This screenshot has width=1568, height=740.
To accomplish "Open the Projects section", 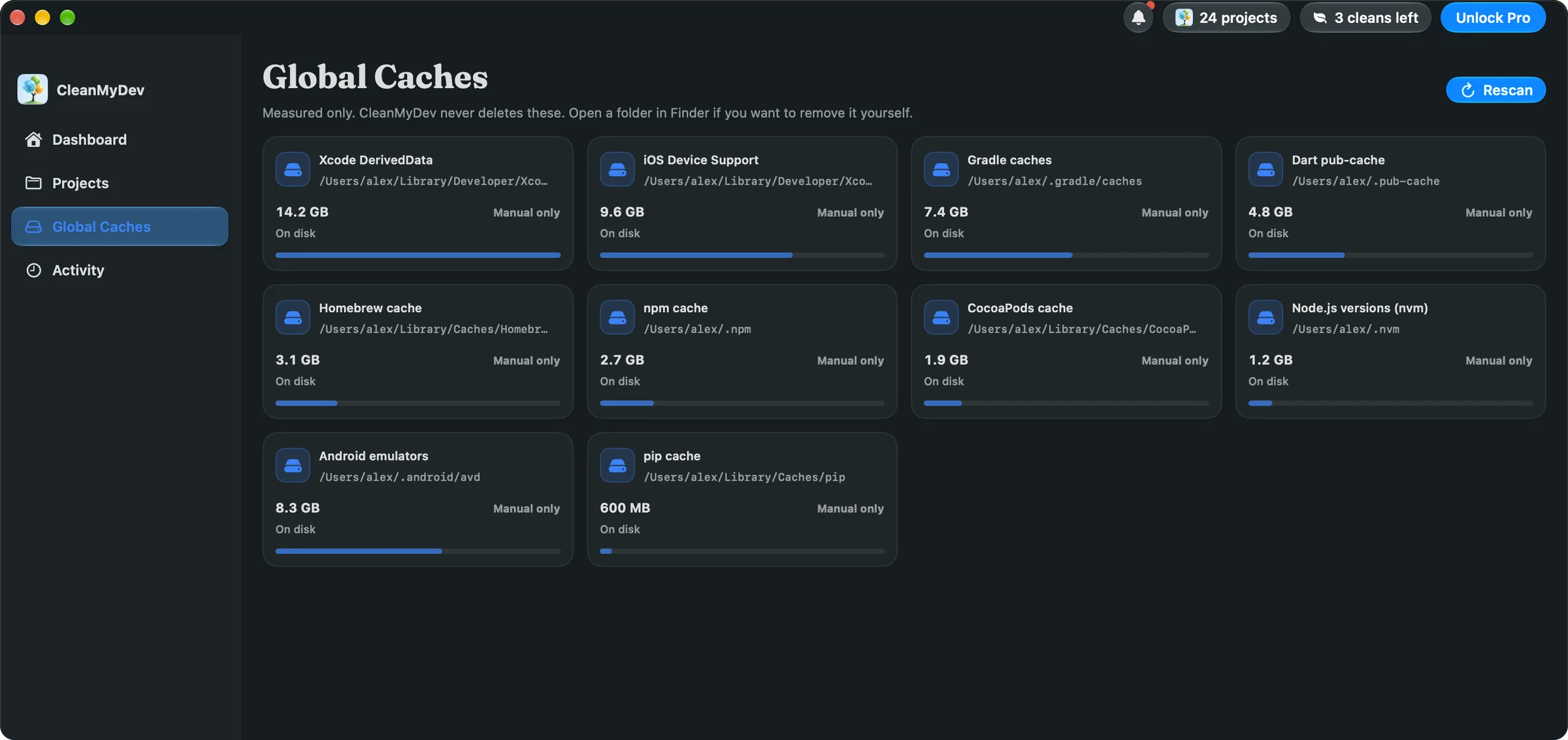I will [x=120, y=183].
